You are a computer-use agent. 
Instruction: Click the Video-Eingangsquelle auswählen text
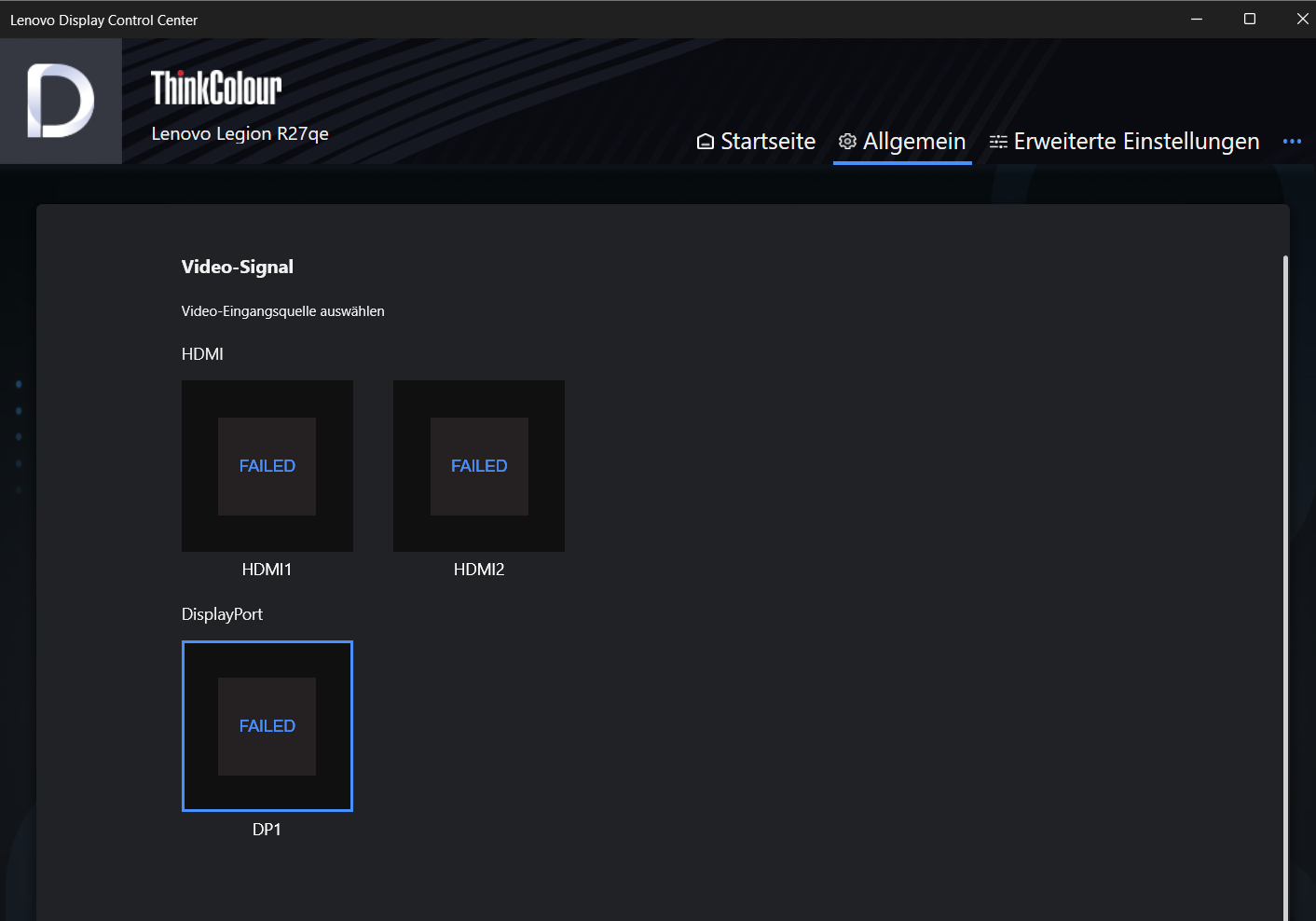pos(283,311)
